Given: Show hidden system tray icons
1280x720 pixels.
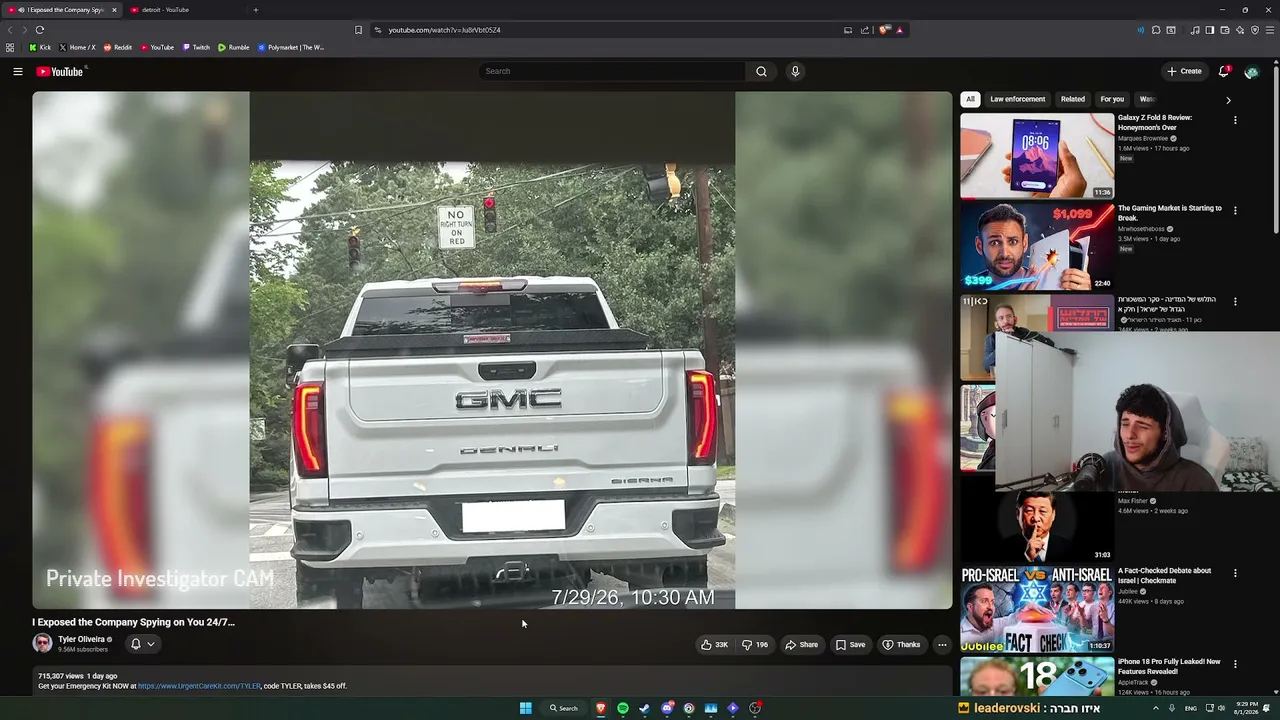Looking at the screenshot, I should tap(1156, 708).
